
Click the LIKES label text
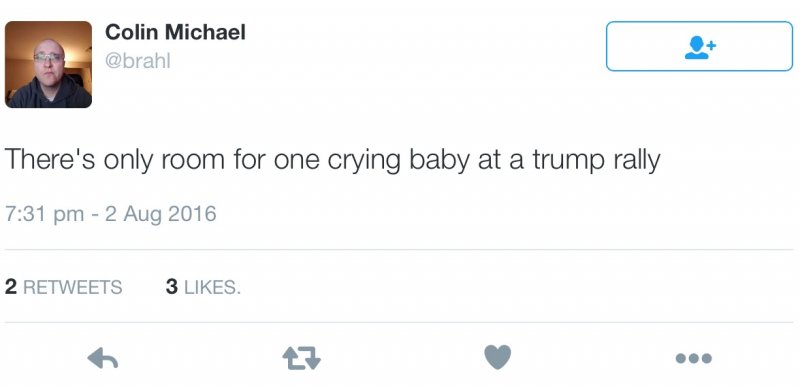coord(212,287)
